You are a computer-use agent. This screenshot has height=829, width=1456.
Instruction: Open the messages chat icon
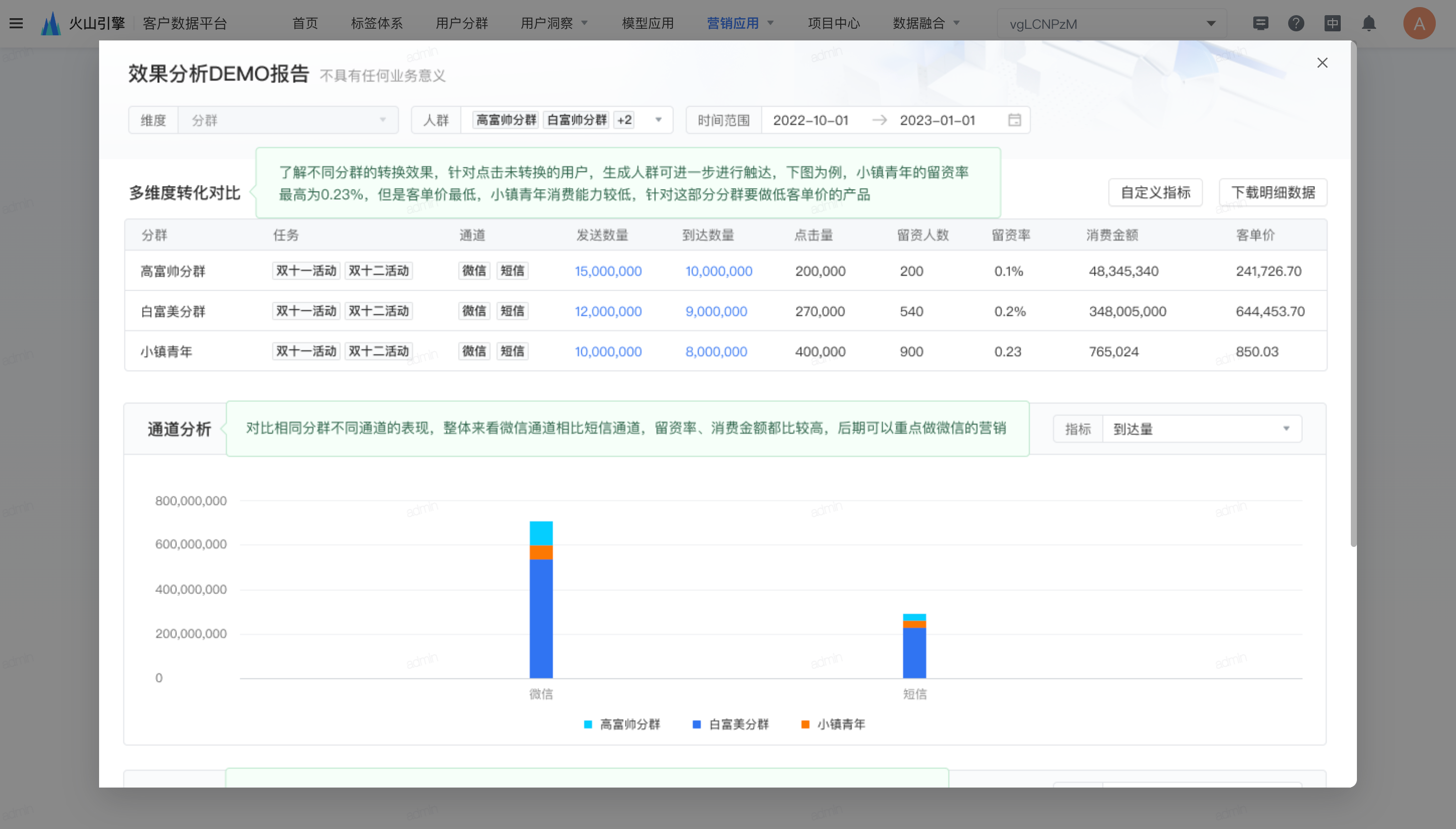click(x=1260, y=23)
